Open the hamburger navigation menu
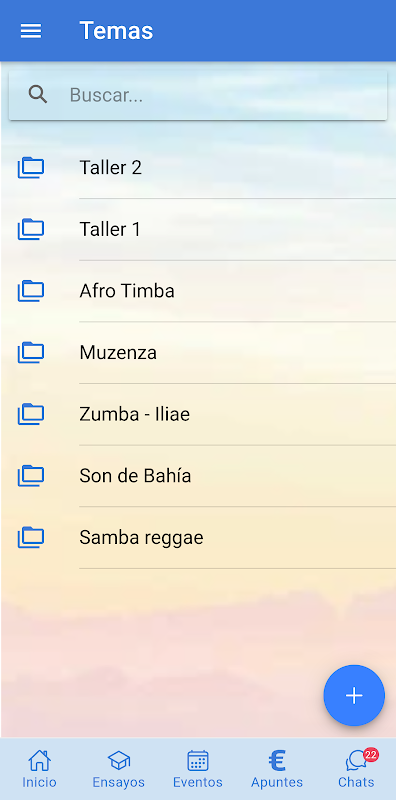The width and height of the screenshot is (396, 800). click(x=31, y=31)
